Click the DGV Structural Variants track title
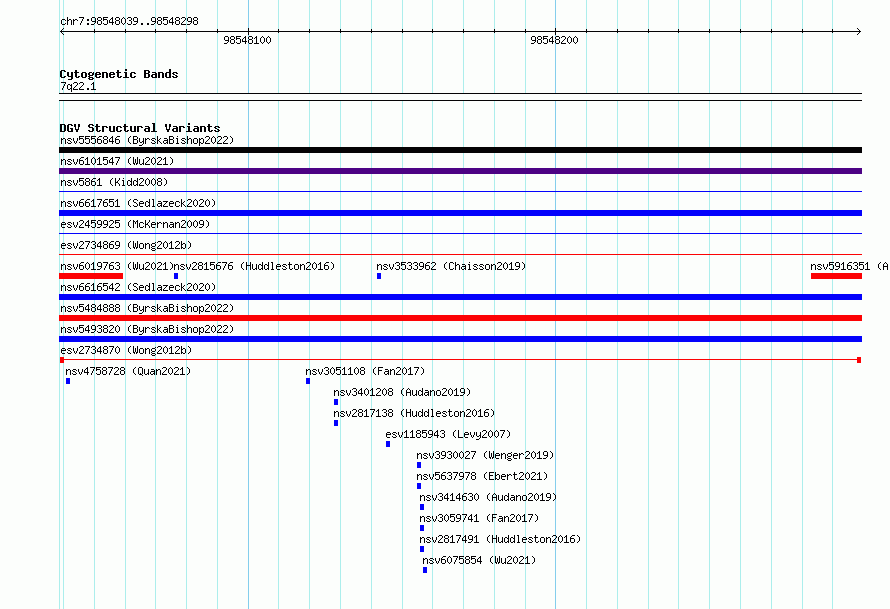The width and height of the screenshot is (890, 609). coord(140,128)
